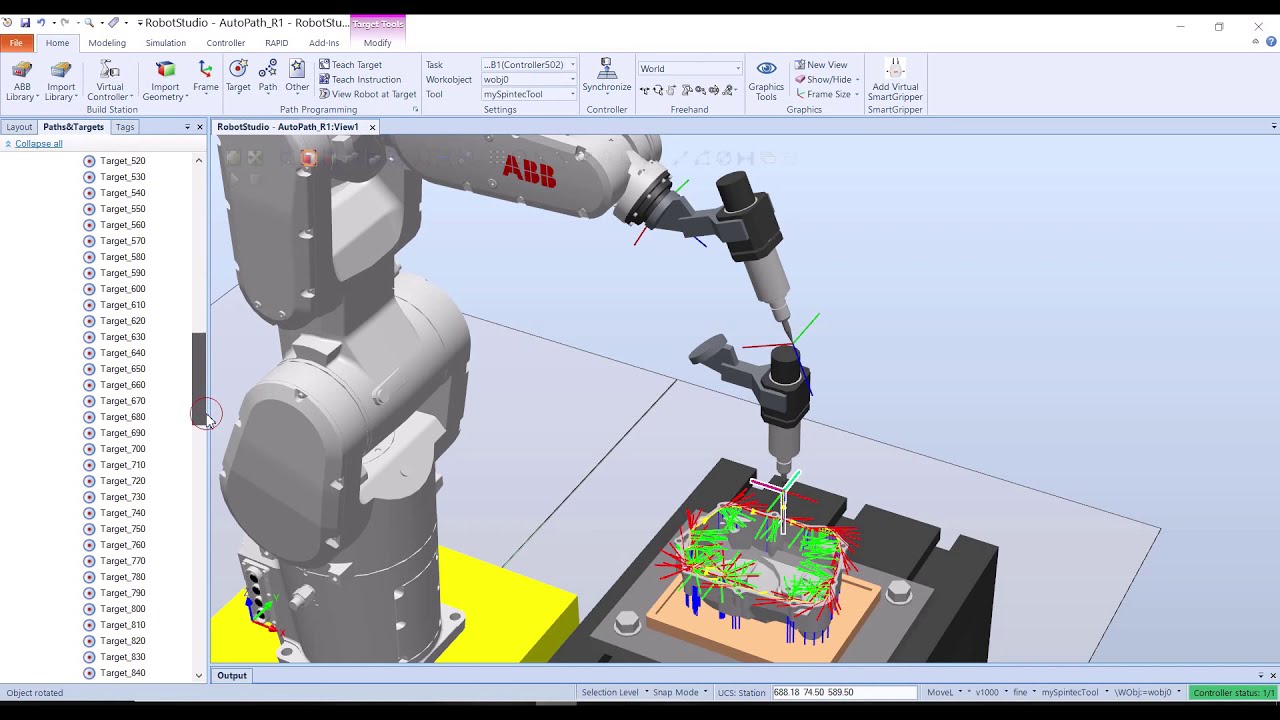Switch to the Simulation ribbon tab

(x=165, y=43)
